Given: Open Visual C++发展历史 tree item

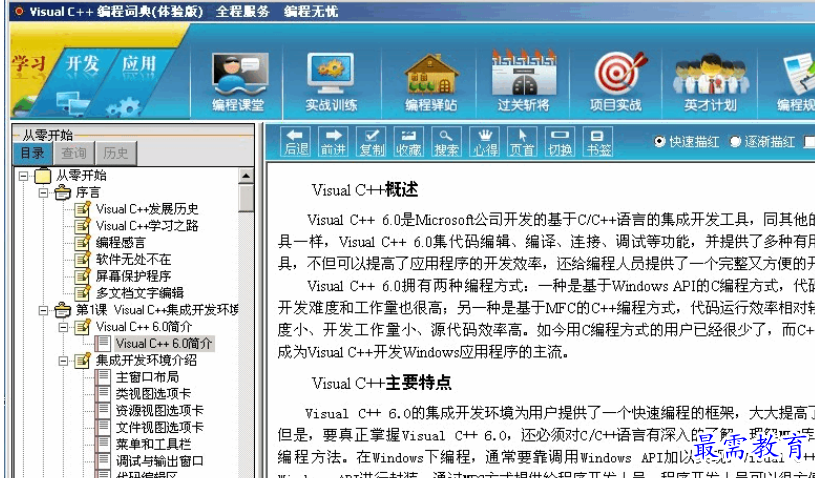Looking at the screenshot, I should (147, 209).
